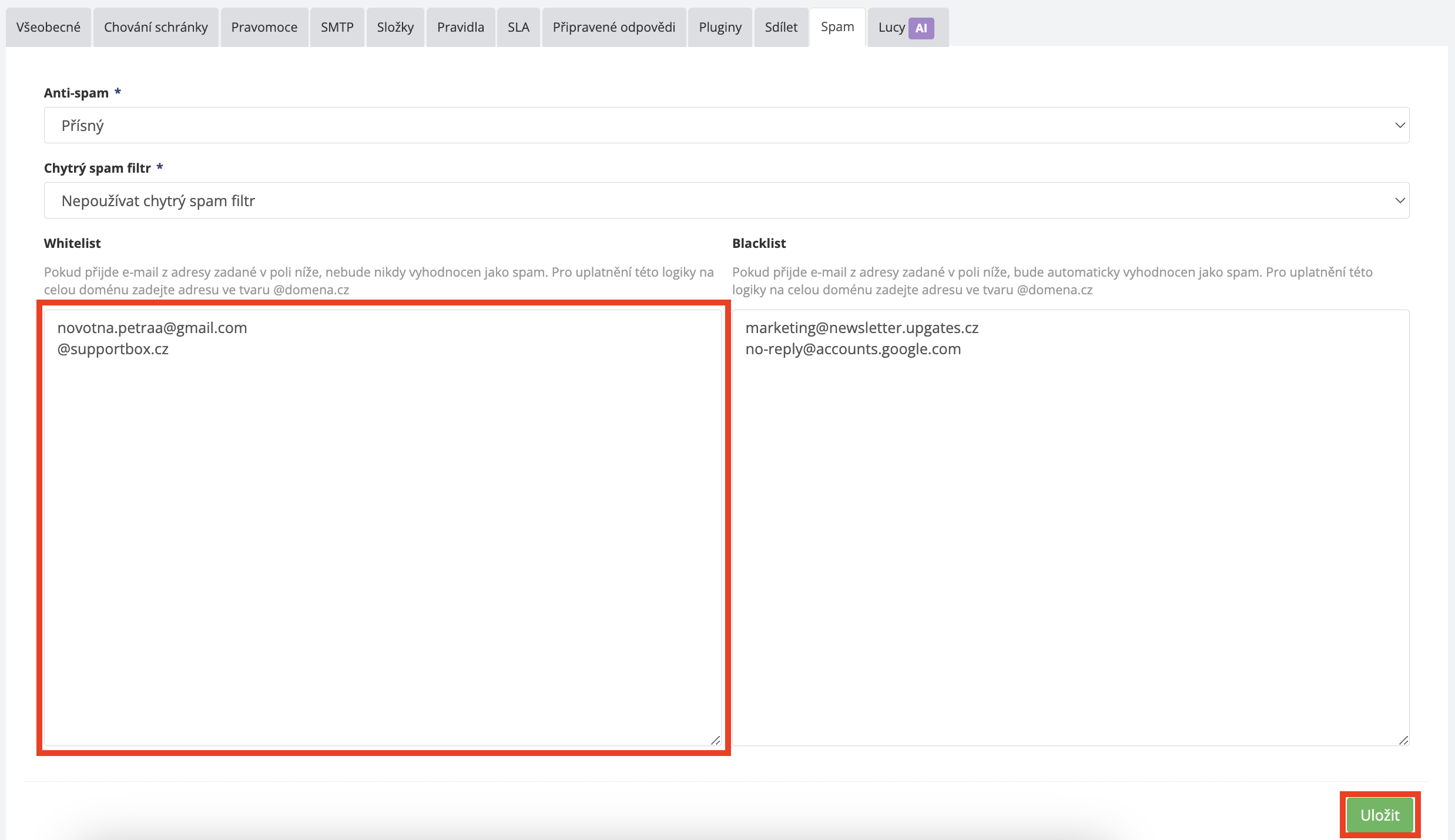Click the Anti-spam dropdown chevron arrow
The image size is (1455, 840).
click(x=1400, y=125)
